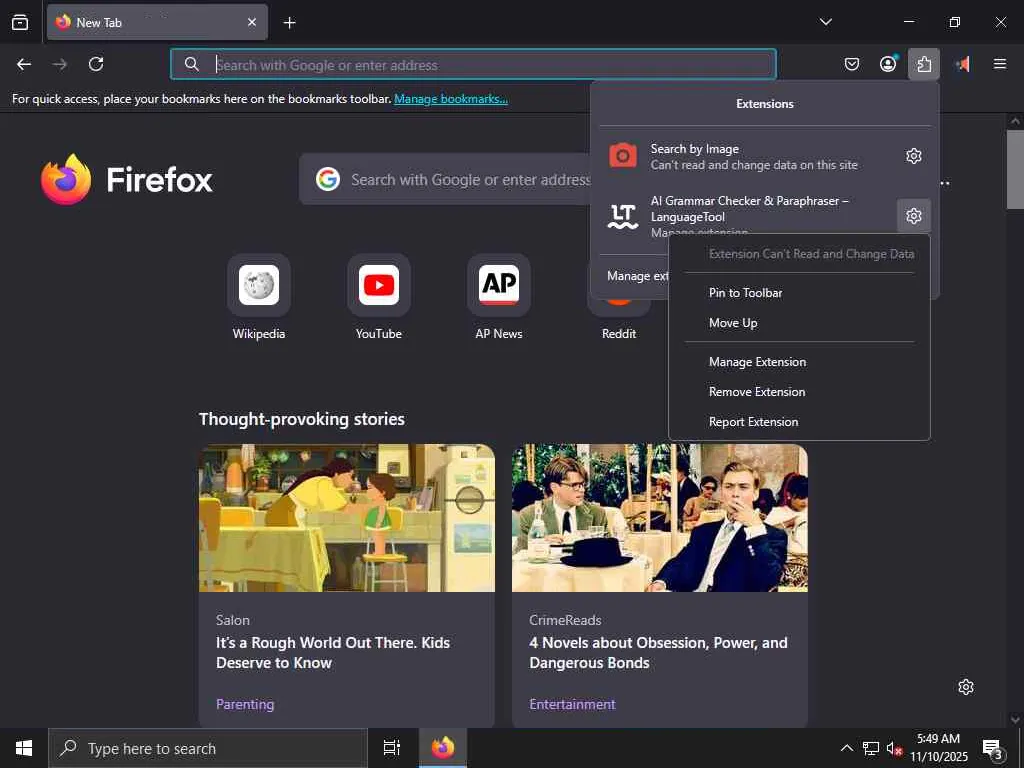Click the Parenting topic link
This screenshot has height=768, width=1024.
tap(245, 705)
